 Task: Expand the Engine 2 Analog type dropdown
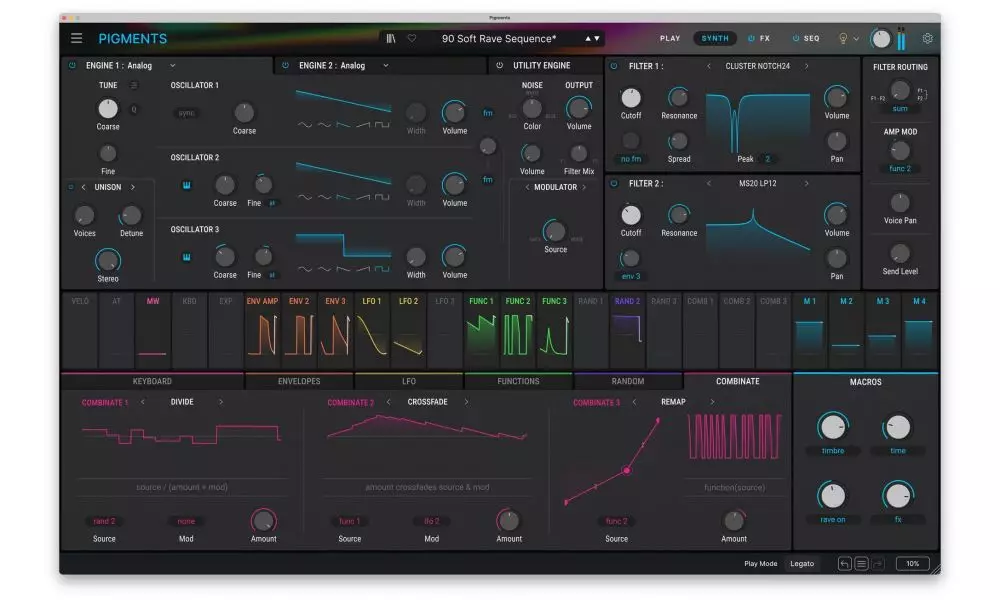[x=386, y=66]
